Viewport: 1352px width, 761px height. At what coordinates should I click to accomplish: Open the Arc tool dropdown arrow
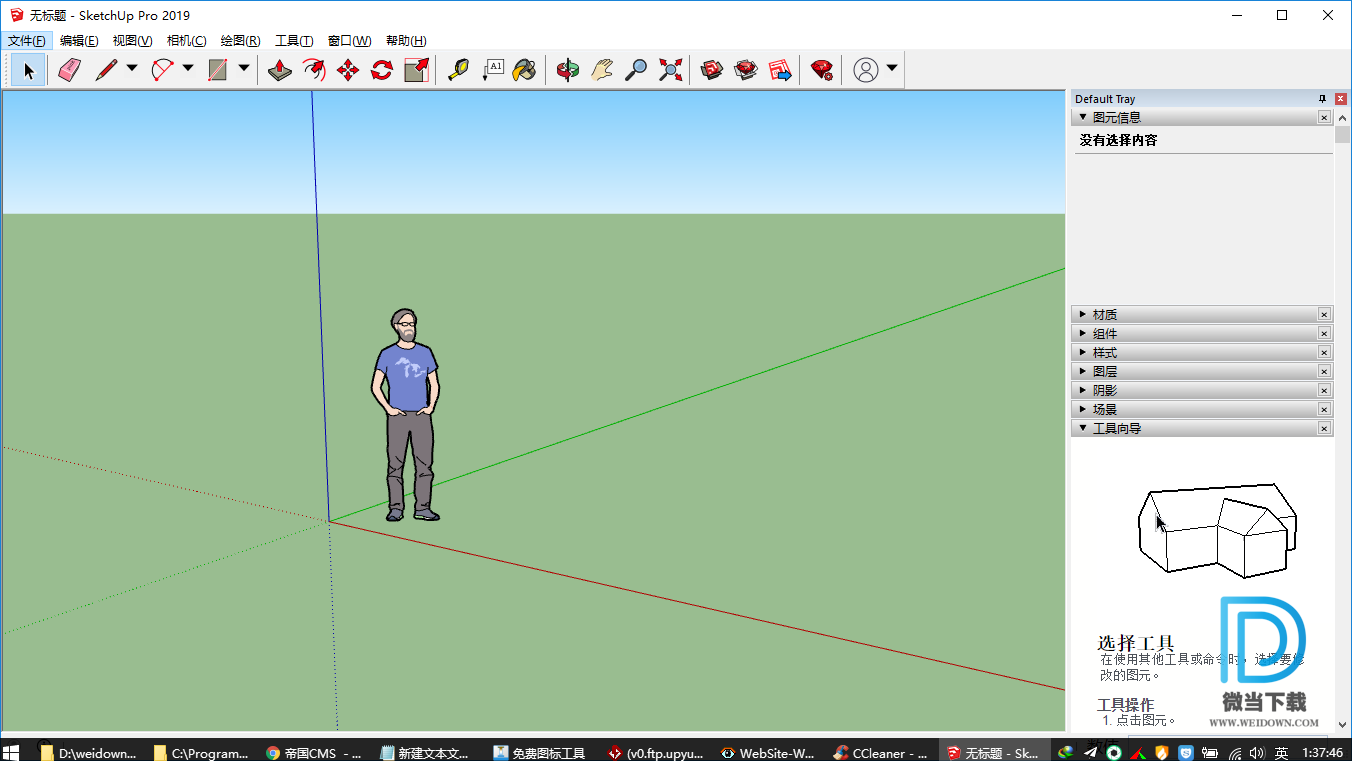pyautogui.click(x=188, y=69)
